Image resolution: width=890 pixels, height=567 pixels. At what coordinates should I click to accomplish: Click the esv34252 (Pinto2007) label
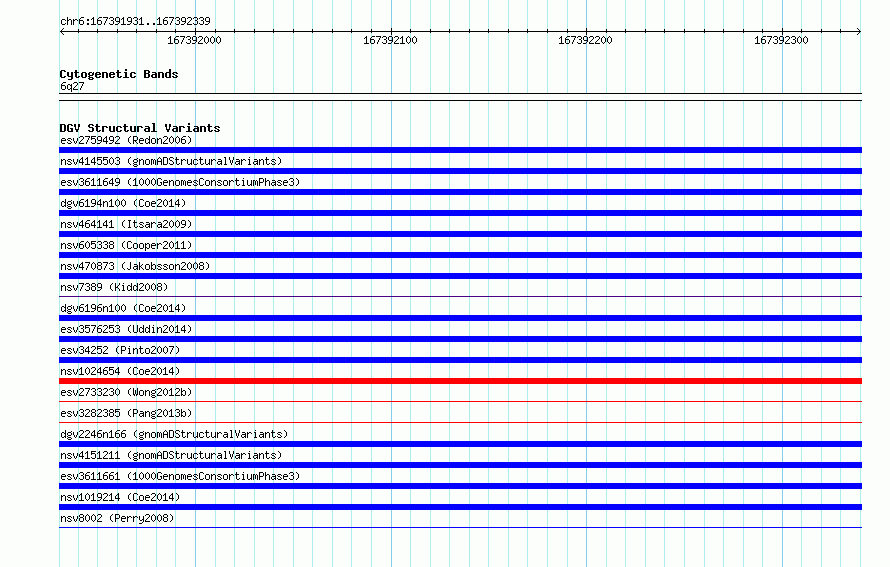(120, 350)
